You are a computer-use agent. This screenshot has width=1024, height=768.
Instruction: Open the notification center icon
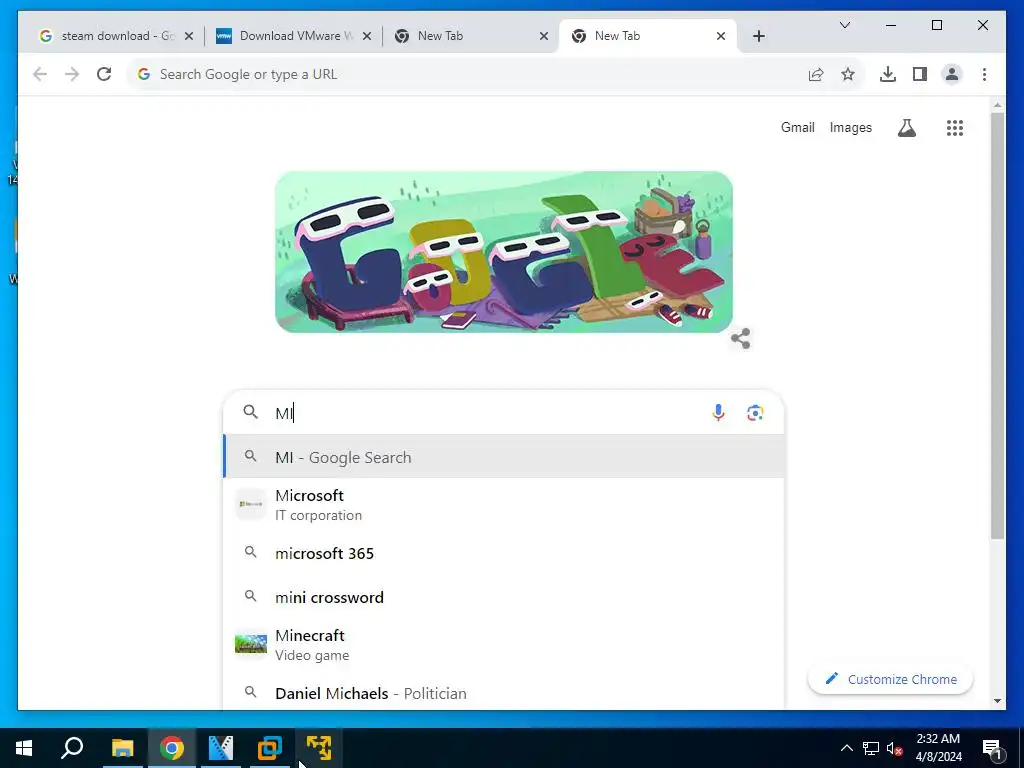992,749
